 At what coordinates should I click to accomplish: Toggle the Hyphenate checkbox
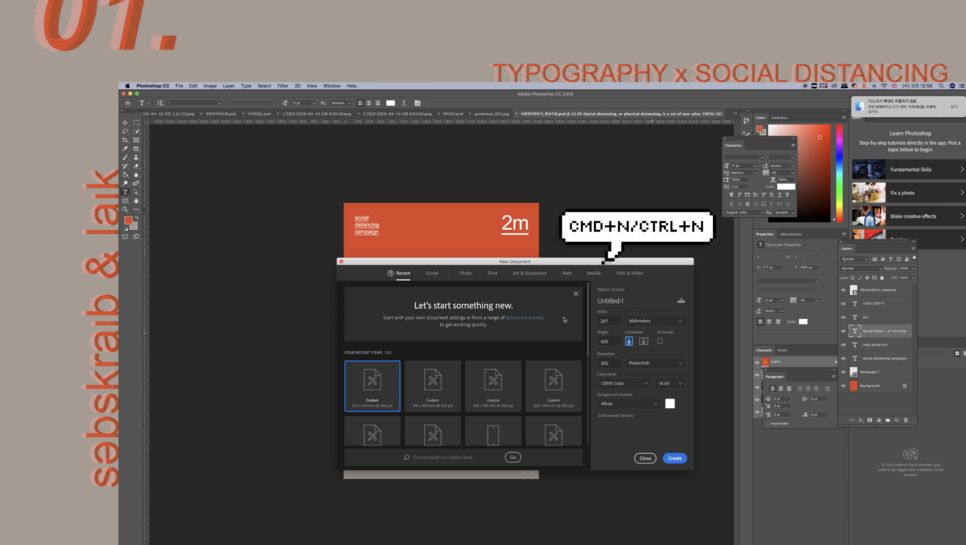pyautogui.click(x=768, y=424)
